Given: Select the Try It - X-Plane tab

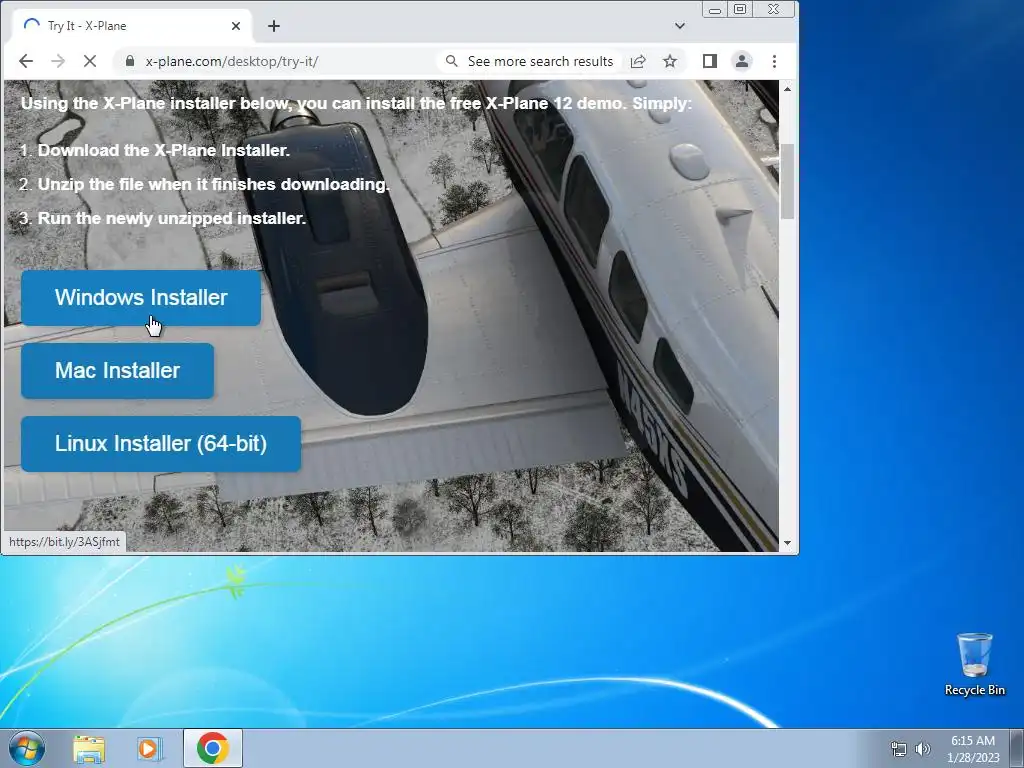Looking at the screenshot, I should pos(132,26).
